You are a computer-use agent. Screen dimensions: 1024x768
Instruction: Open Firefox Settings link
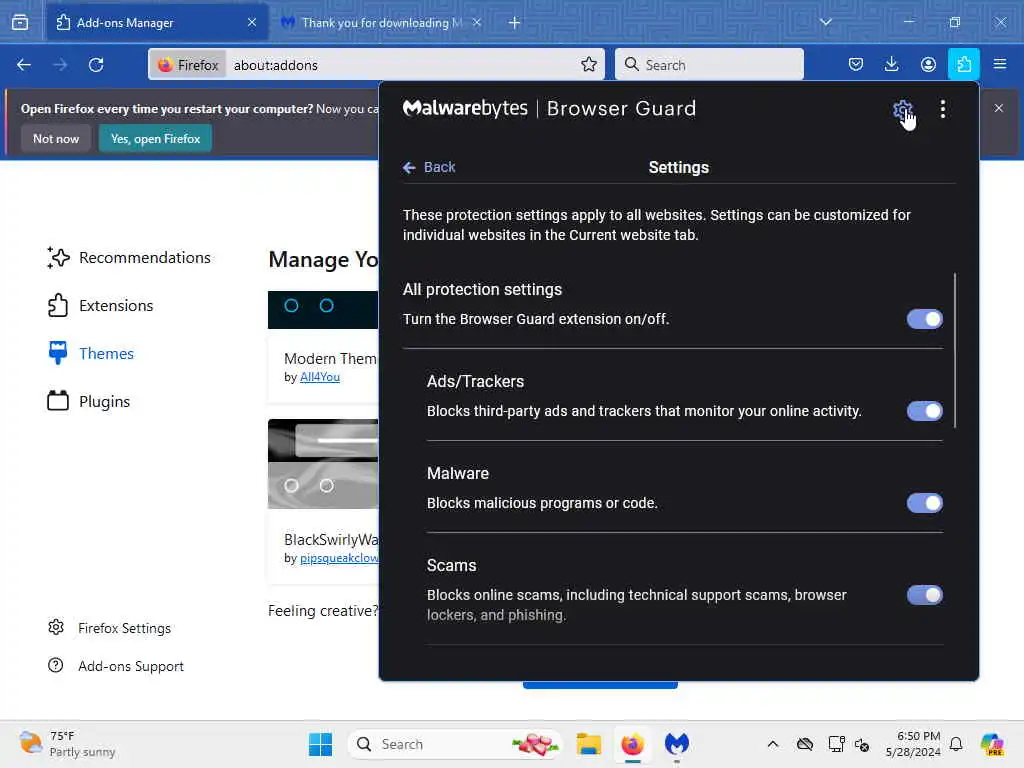coord(109,628)
